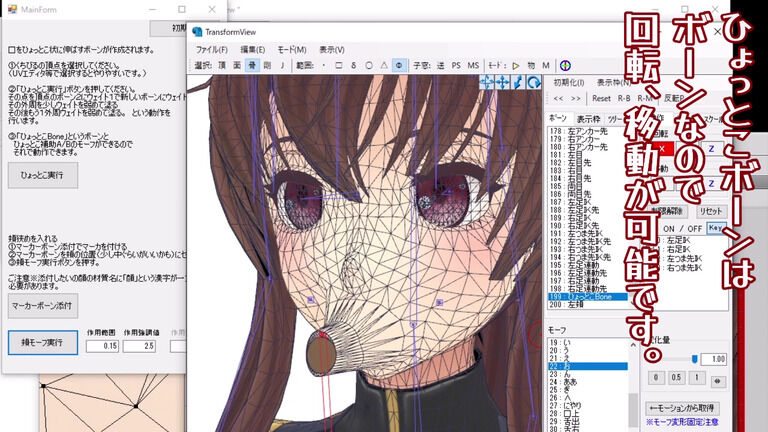768x432 pixels.
Task: Click the colored crosshair circle icon
Action: (x=565, y=66)
